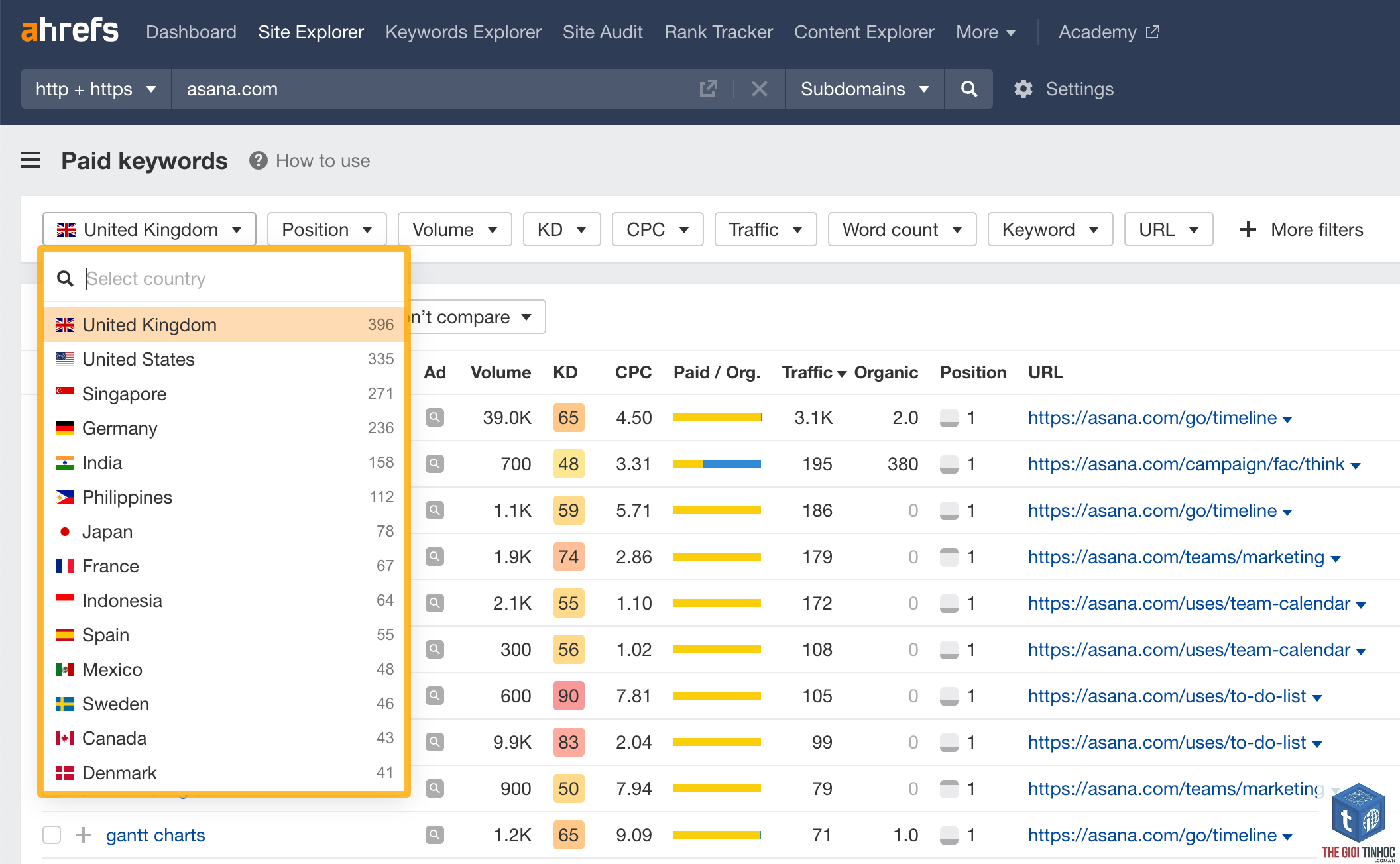Click the How to use help icon
Viewport: 1400px width, 864px height.
point(258,160)
